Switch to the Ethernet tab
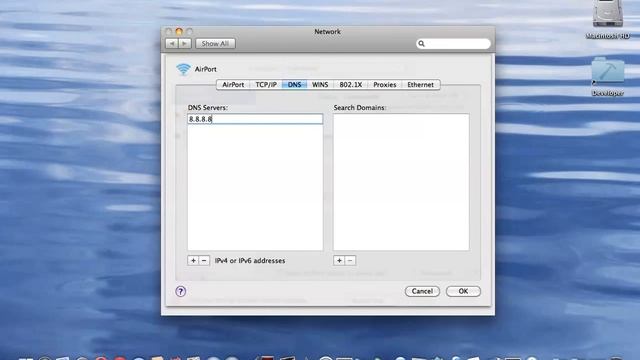640x360 pixels. (420, 84)
